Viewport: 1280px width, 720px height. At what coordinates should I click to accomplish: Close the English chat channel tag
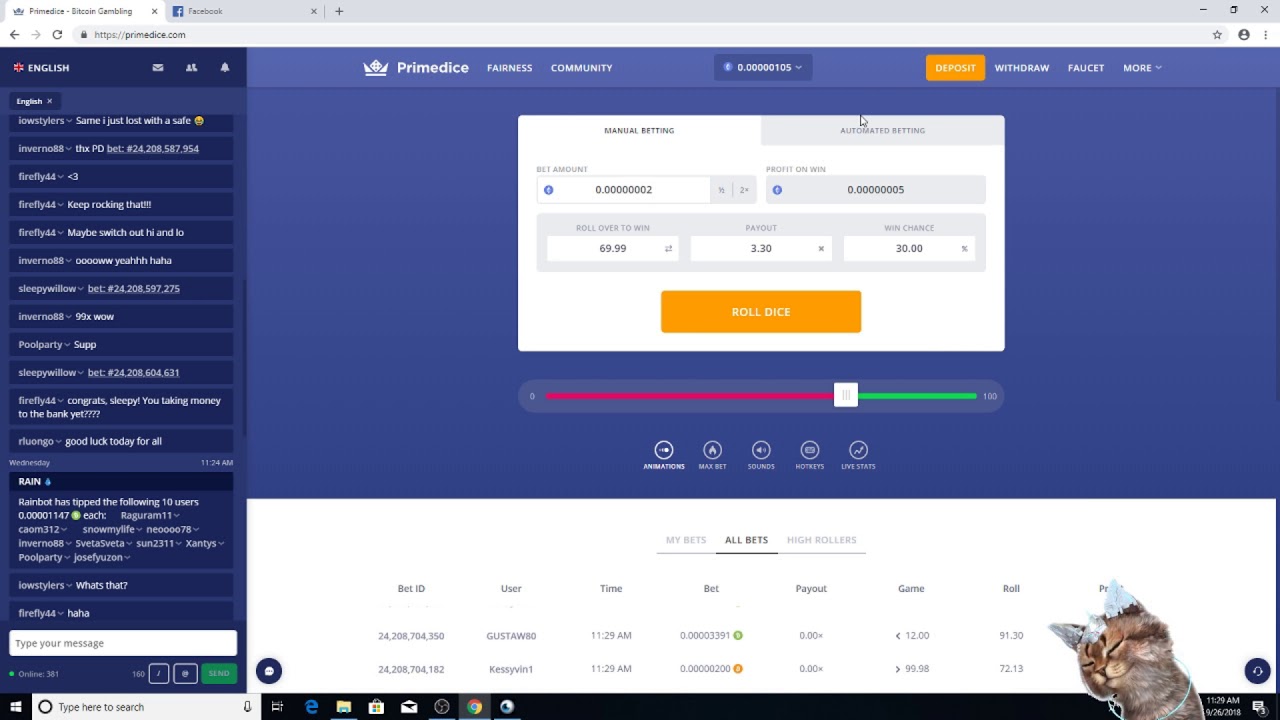point(49,101)
